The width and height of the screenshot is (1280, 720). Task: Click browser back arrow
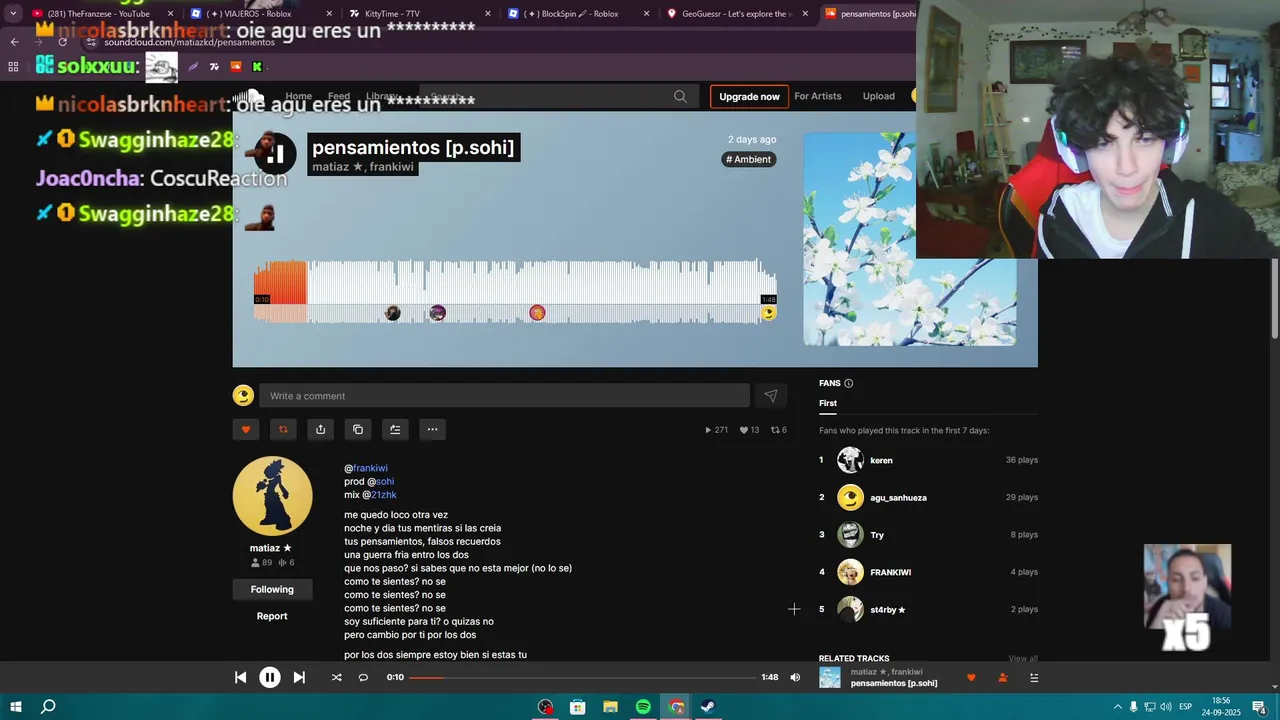[14, 42]
